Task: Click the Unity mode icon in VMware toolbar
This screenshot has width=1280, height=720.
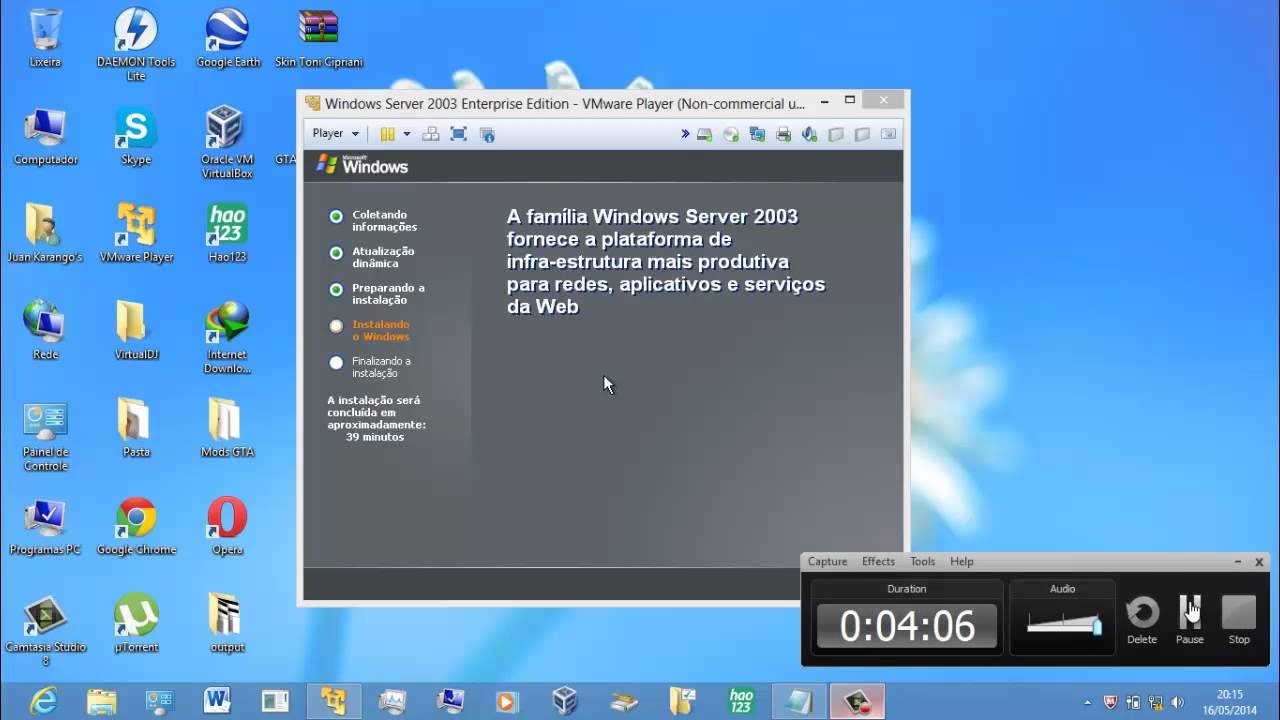Action: [487, 134]
